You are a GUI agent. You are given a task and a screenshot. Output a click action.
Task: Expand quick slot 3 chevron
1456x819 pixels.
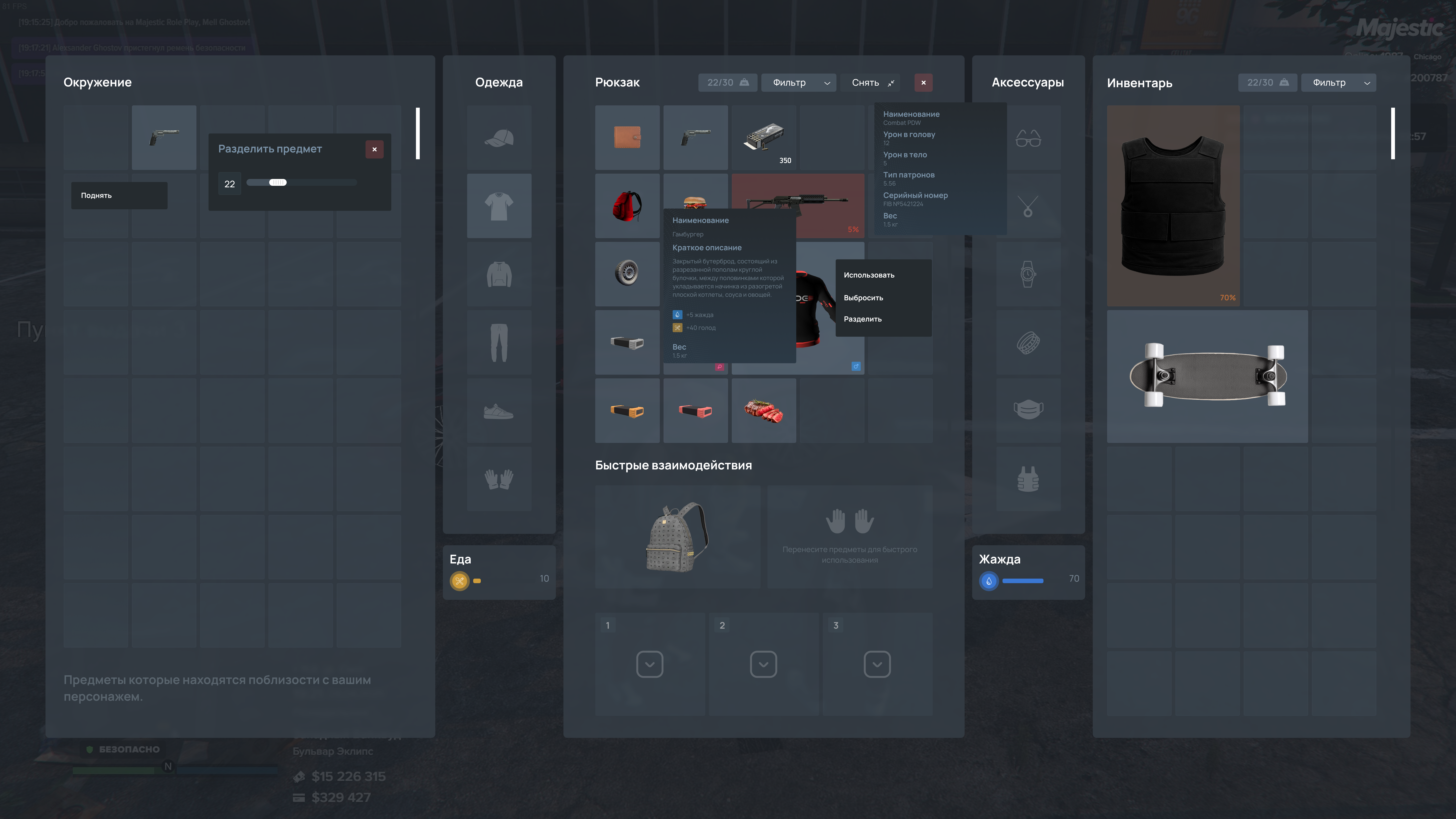point(877,664)
